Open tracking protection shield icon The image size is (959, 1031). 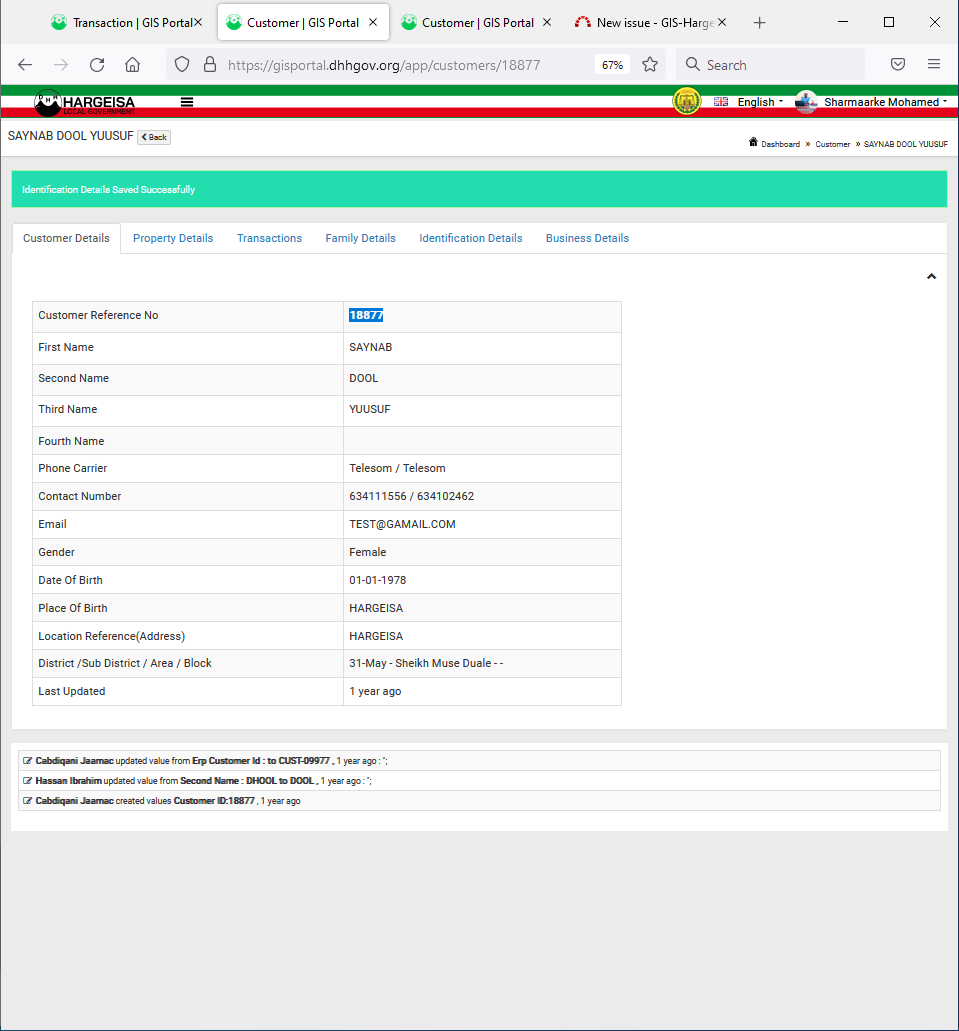(x=182, y=64)
